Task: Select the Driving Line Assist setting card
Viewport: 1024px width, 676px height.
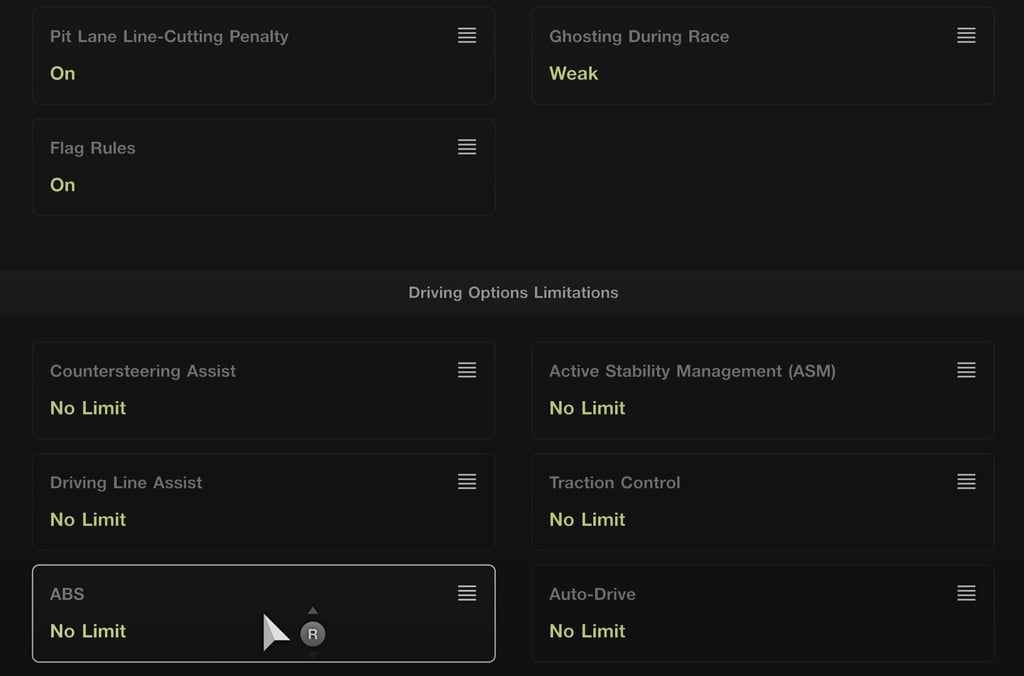Action: click(x=264, y=502)
